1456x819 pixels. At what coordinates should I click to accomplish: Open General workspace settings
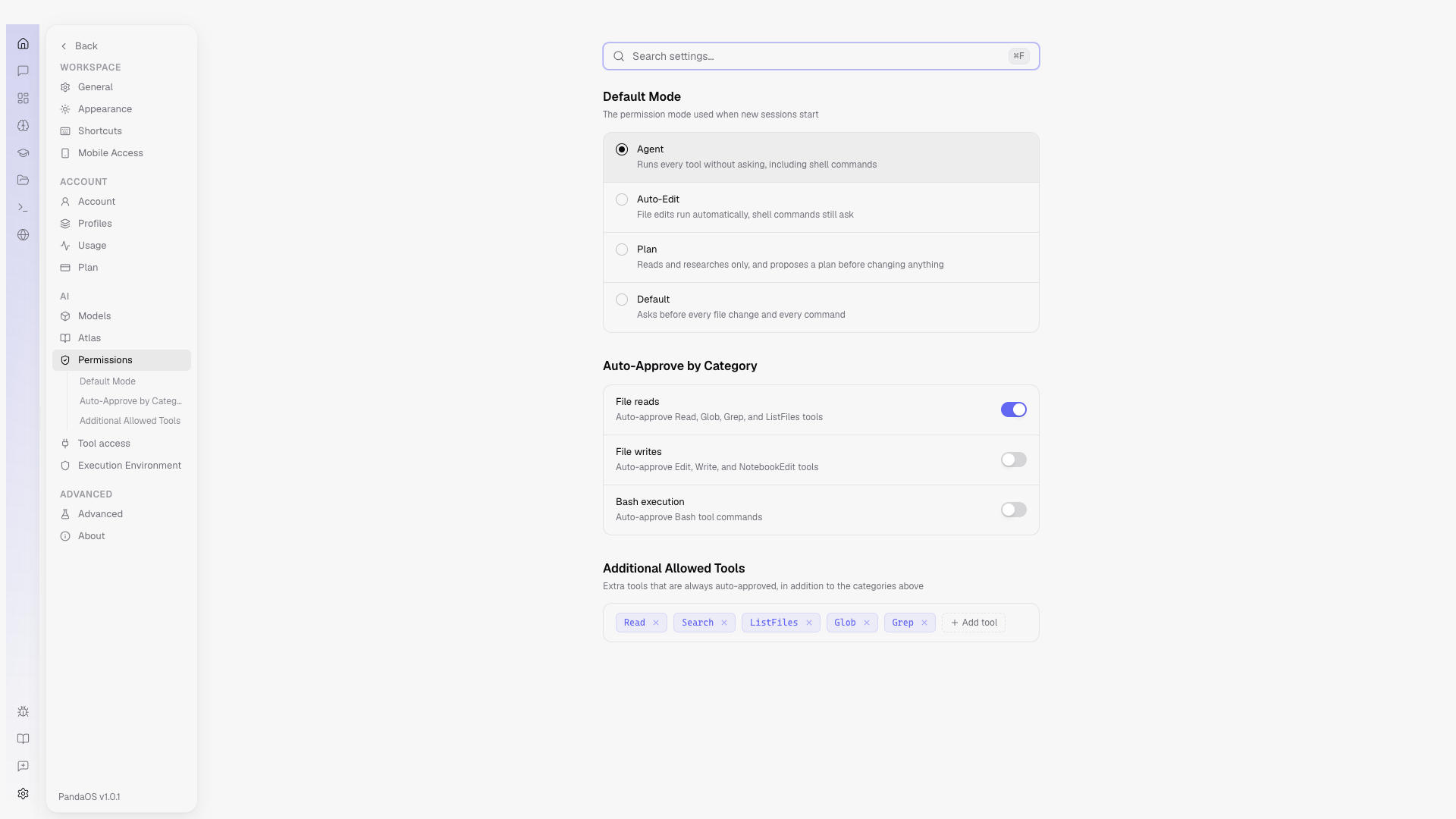tap(121, 87)
